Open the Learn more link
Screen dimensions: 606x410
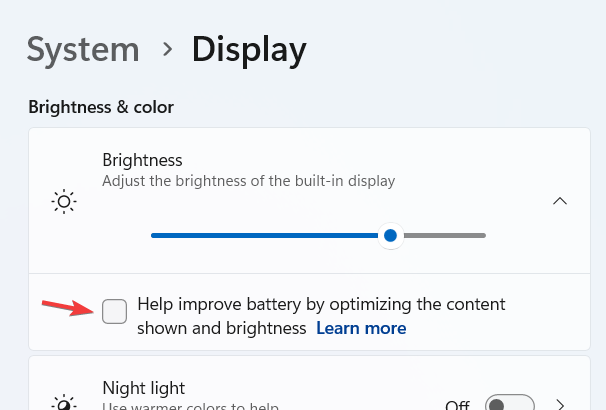pos(361,328)
